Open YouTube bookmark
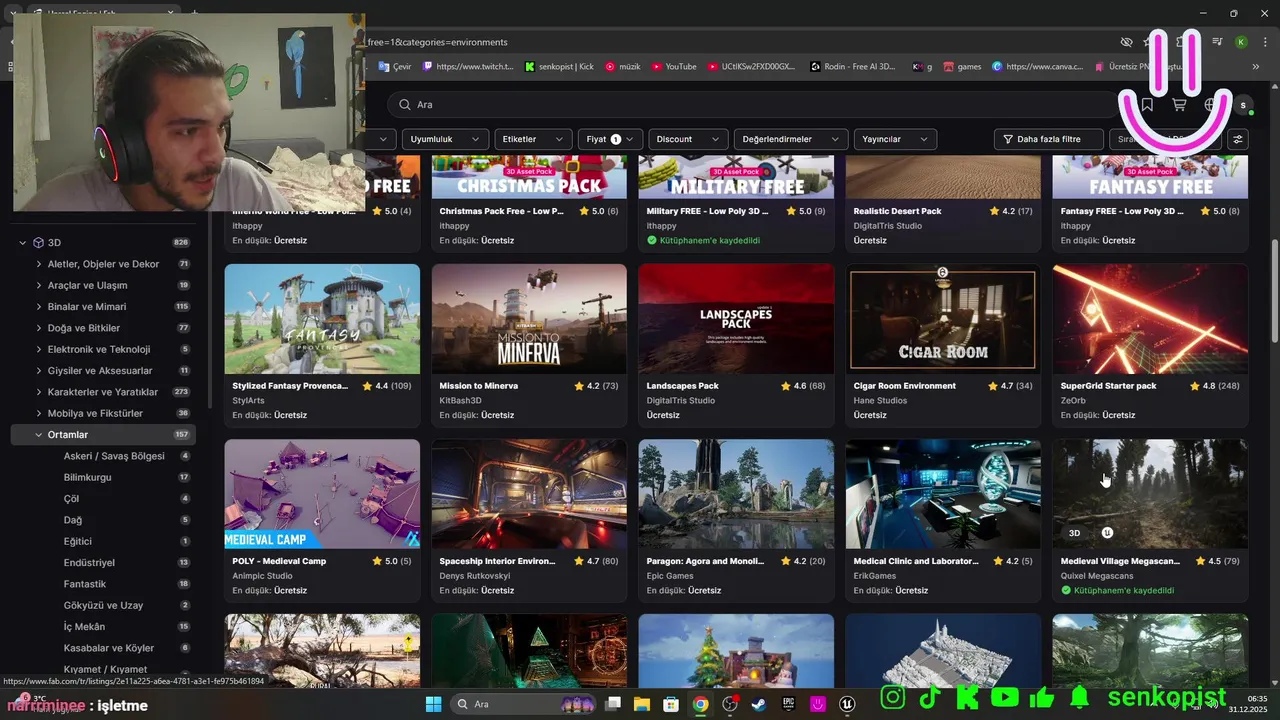 point(674,67)
